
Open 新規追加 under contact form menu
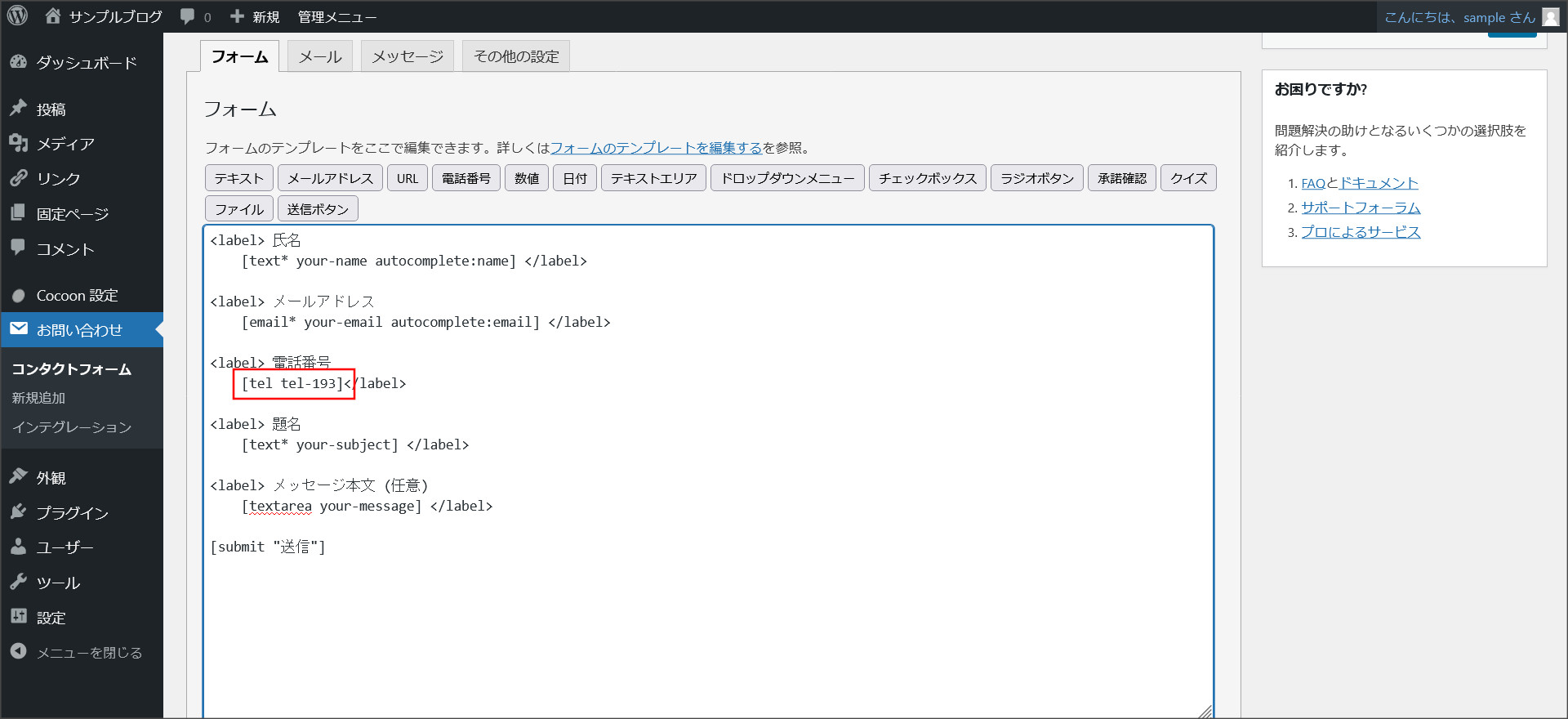pyautogui.click(x=38, y=398)
